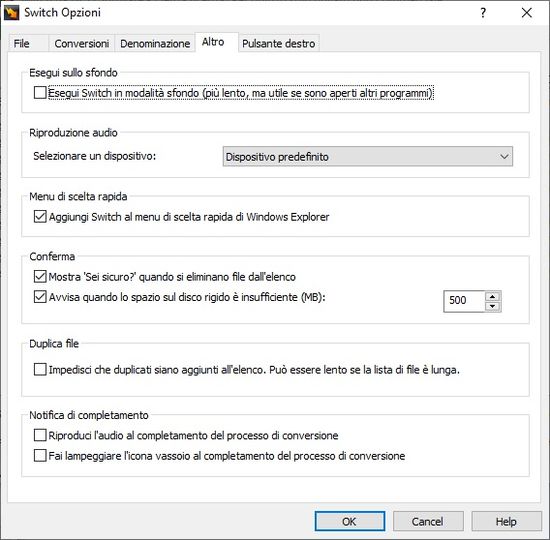Confirm settings with the OK button
The image size is (550, 540).
(350, 521)
